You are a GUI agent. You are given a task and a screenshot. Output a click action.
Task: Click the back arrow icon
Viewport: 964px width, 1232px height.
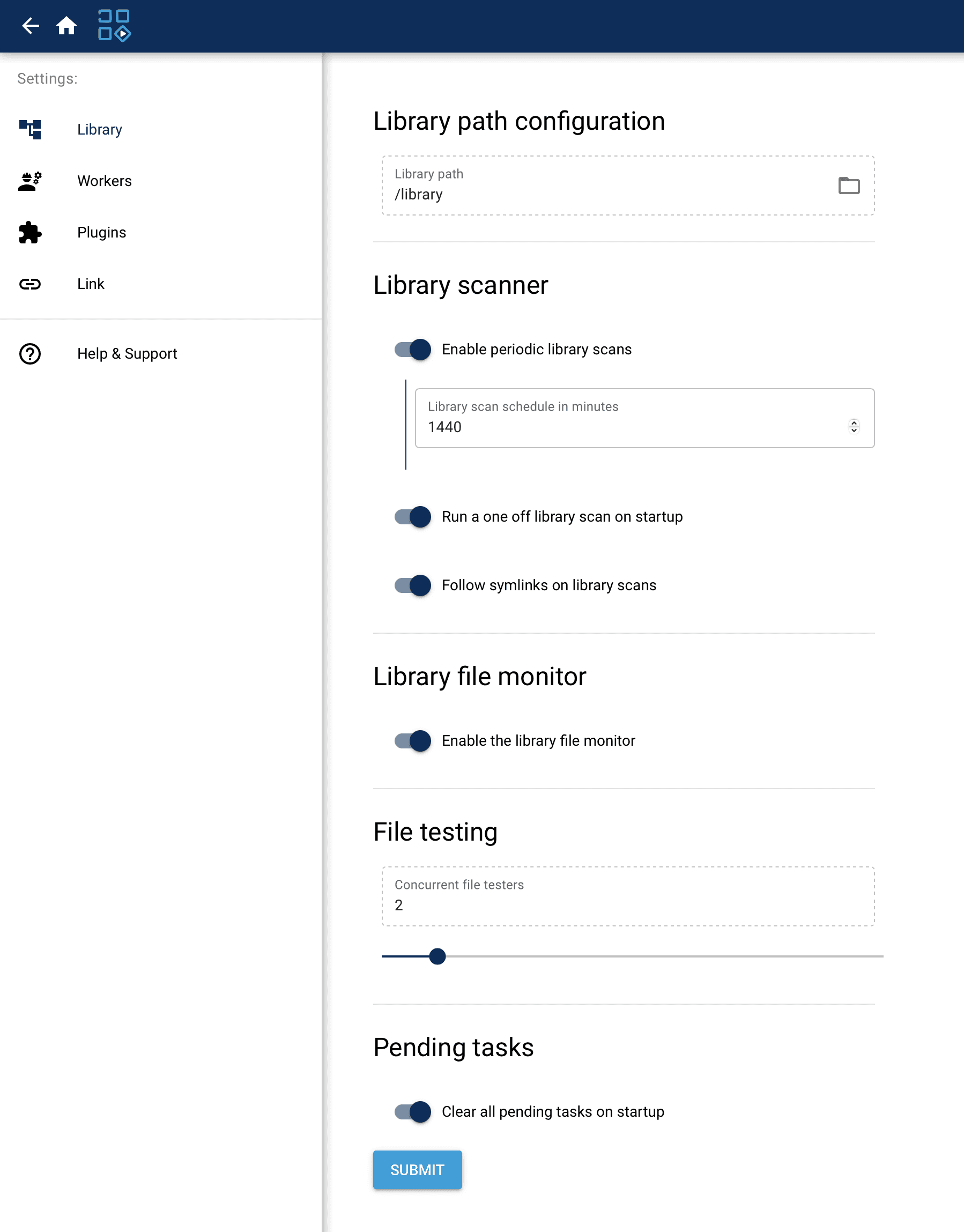click(x=31, y=26)
